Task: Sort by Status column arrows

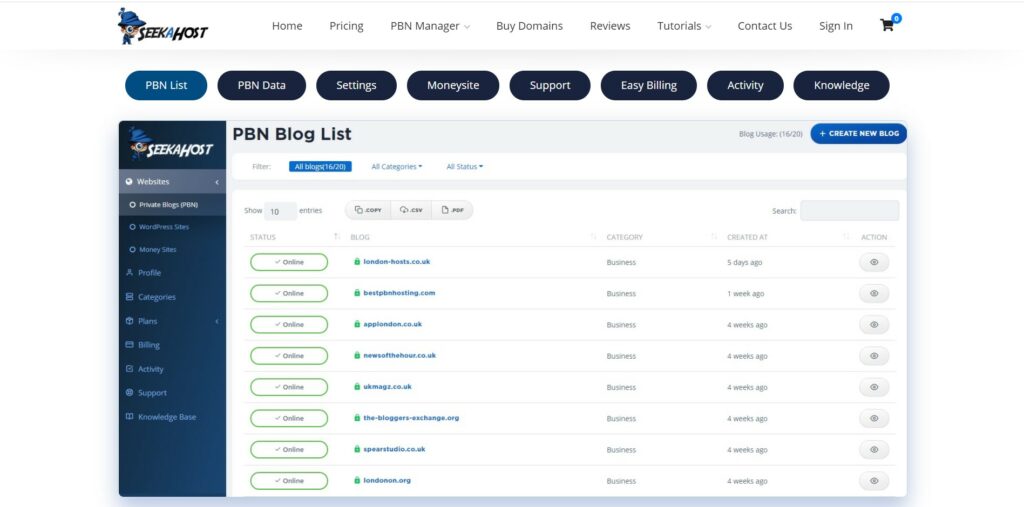Action: click(337, 237)
